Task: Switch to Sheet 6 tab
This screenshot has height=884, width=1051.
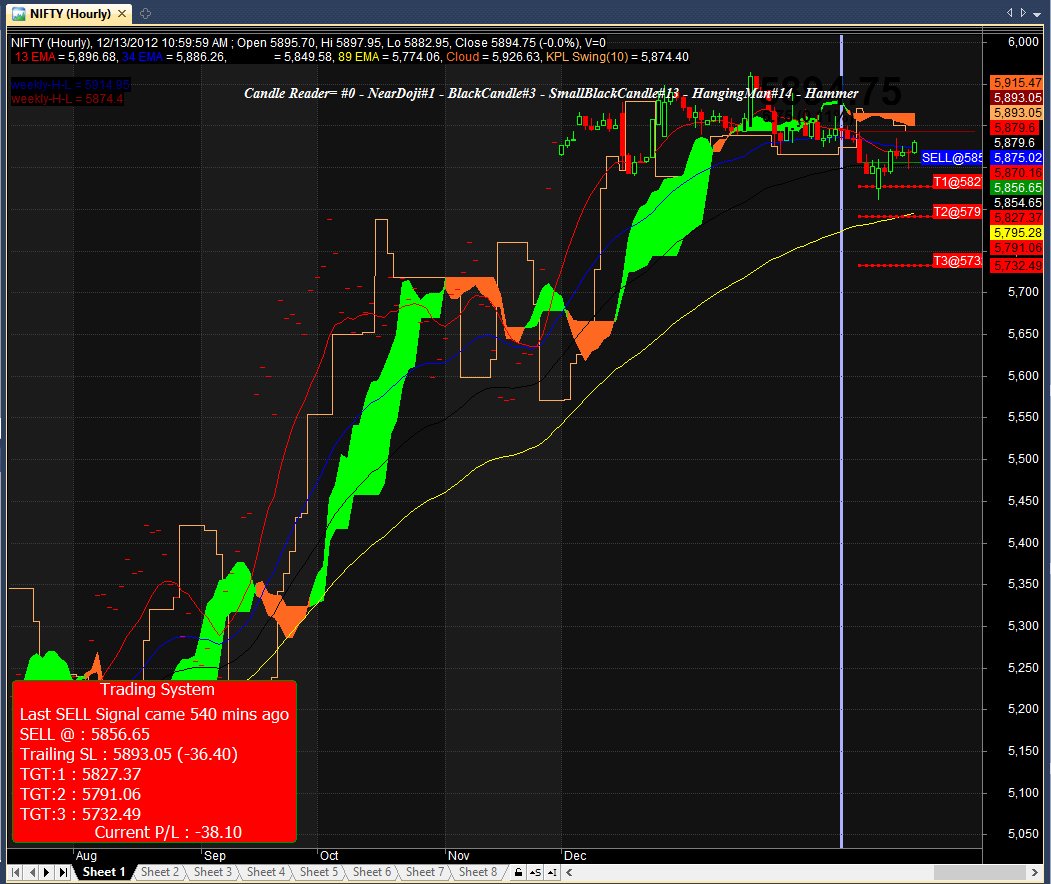Action: [x=371, y=872]
